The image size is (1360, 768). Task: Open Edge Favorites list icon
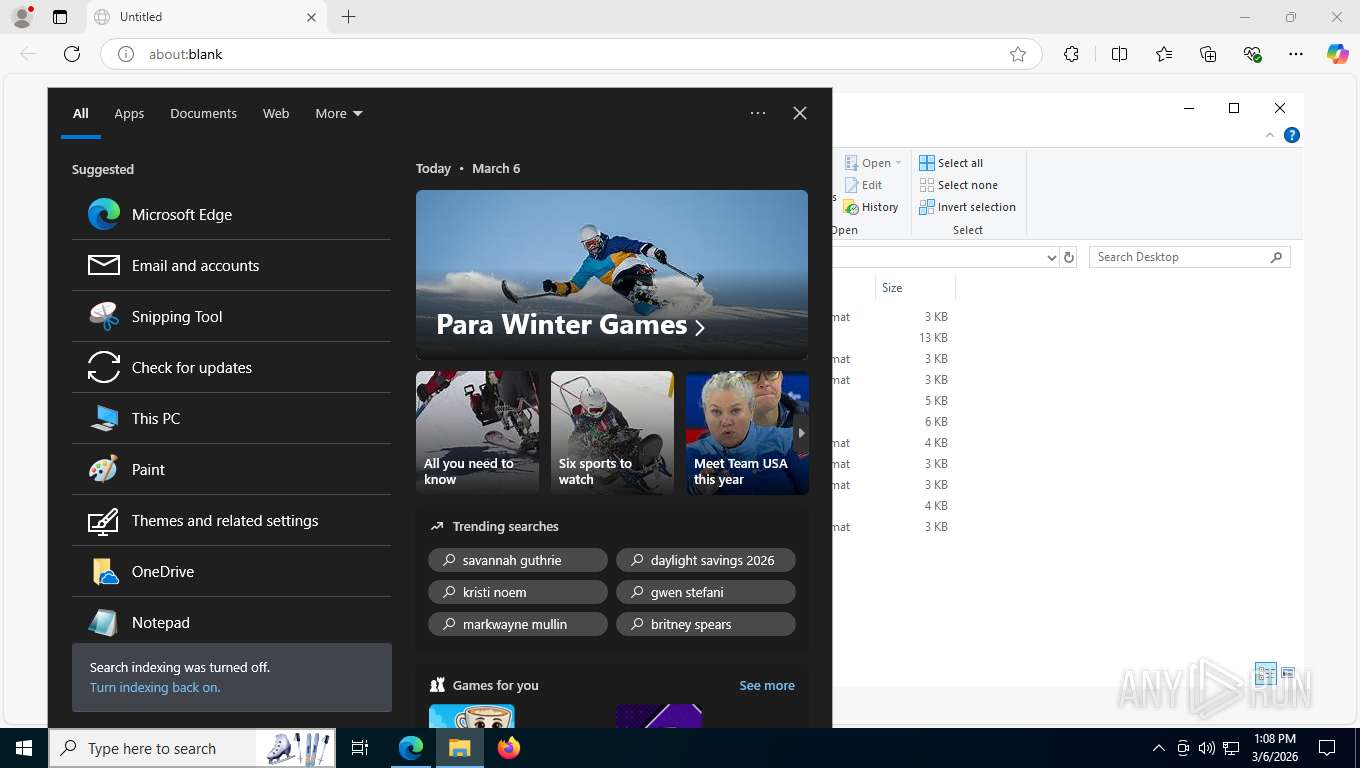[x=1164, y=54]
